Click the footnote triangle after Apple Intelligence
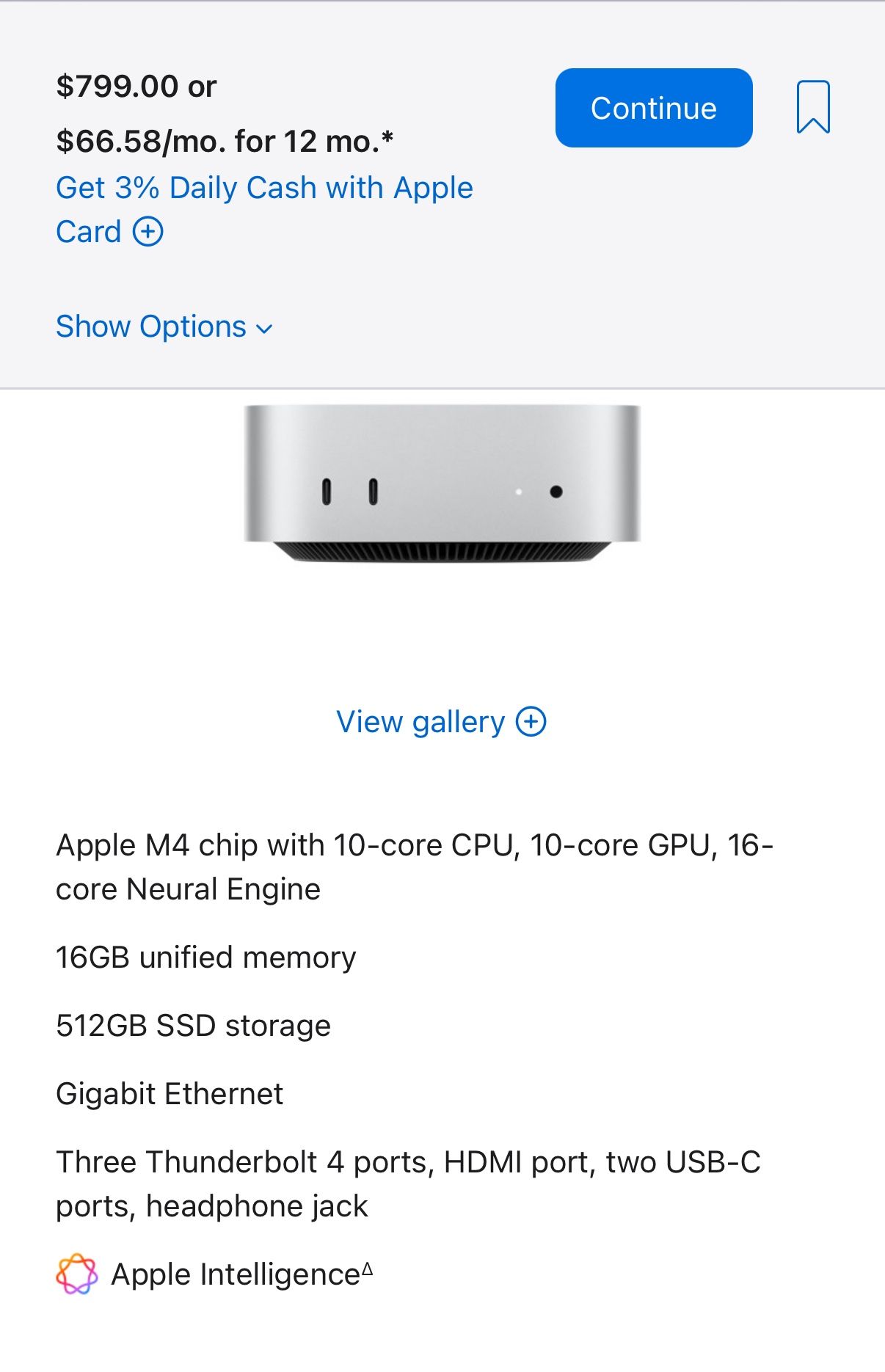This screenshot has width=885, height=1372. [368, 1269]
